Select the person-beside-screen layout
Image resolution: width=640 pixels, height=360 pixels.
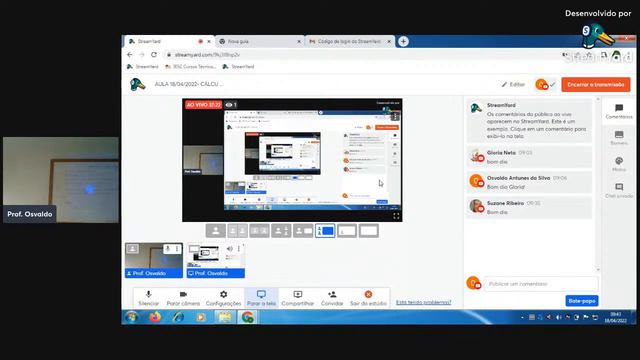pyautogui.click(x=303, y=231)
